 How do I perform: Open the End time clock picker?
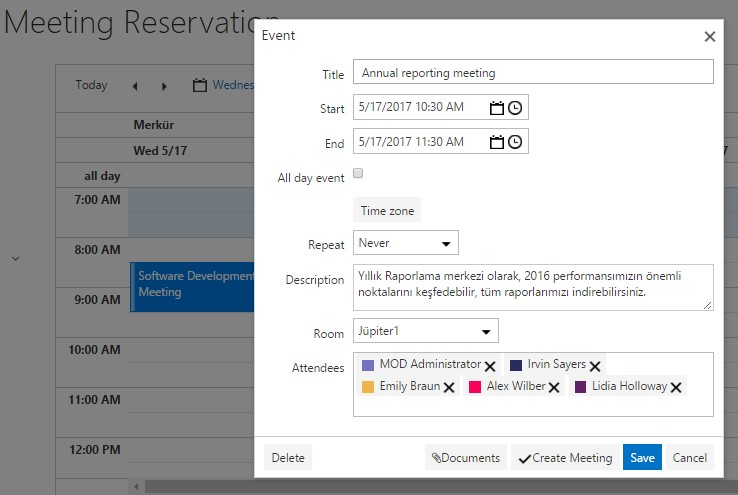click(515, 142)
